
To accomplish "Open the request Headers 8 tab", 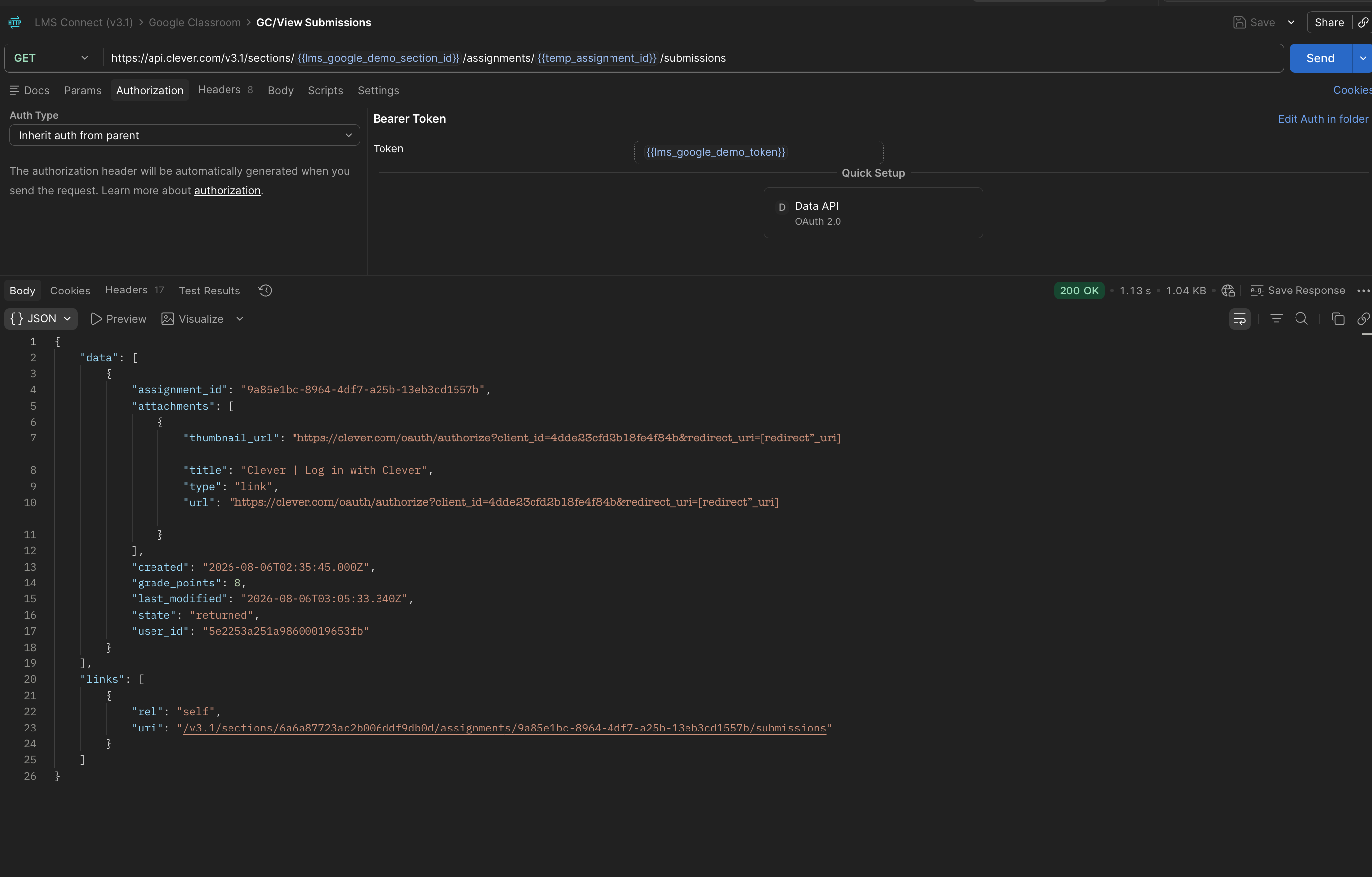I will pos(226,90).
